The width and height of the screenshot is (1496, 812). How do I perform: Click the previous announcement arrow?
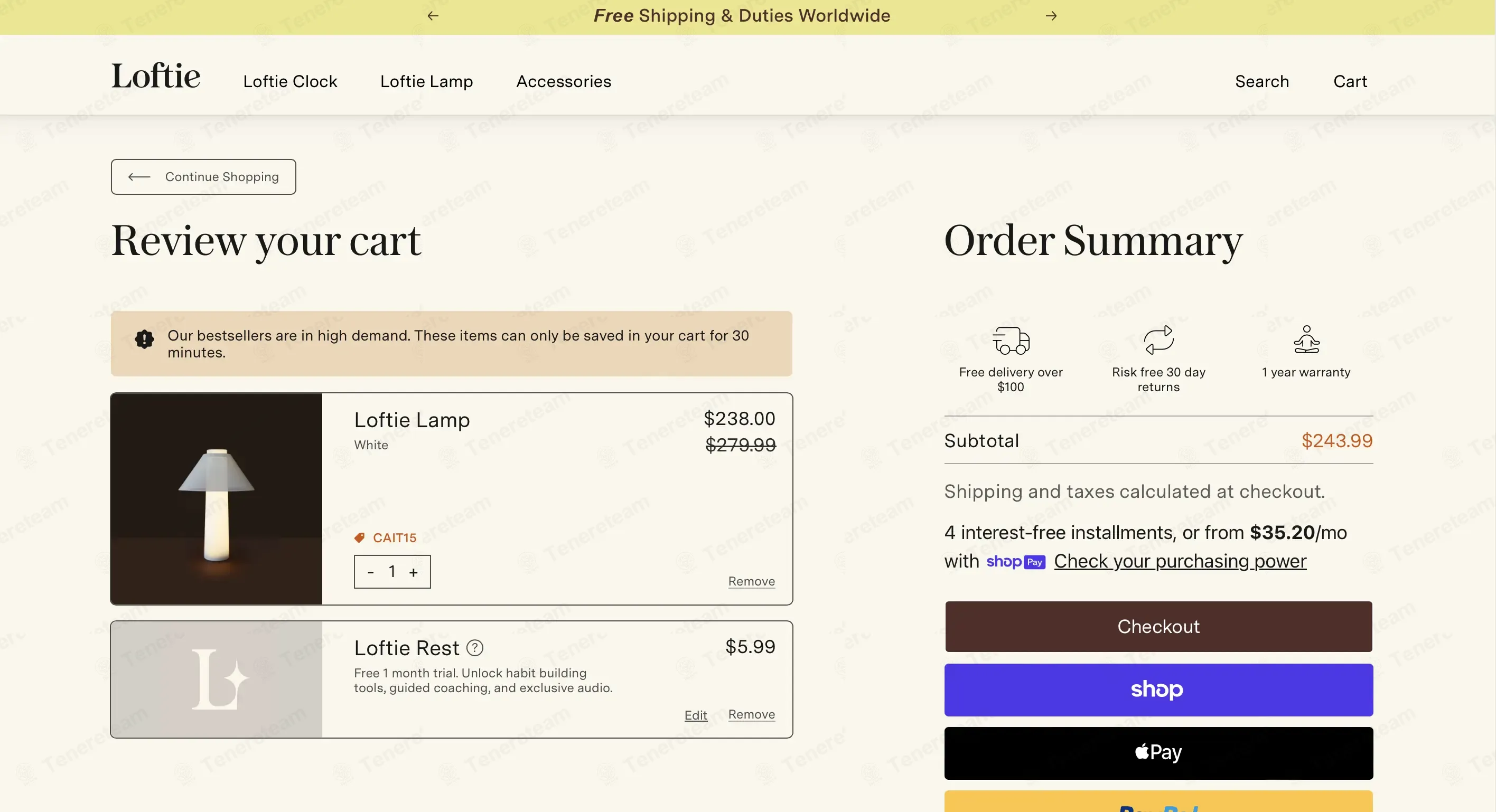tap(433, 16)
